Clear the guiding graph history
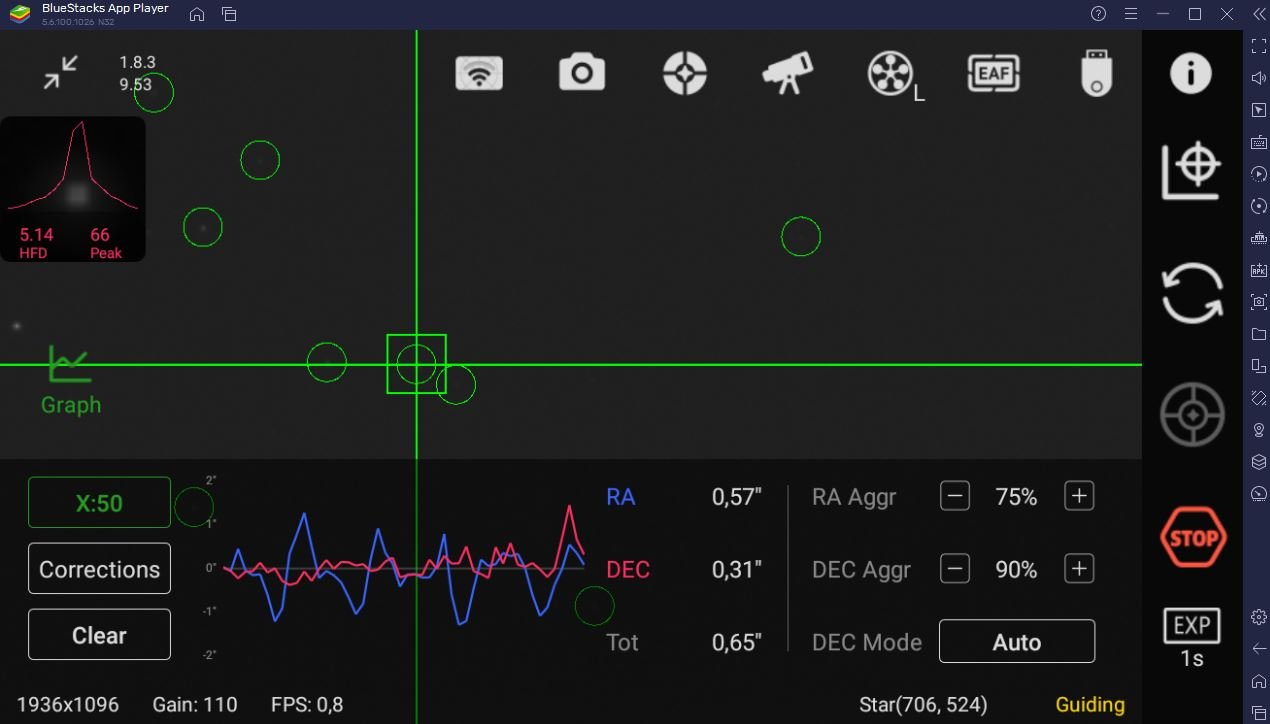 point(99,635)
